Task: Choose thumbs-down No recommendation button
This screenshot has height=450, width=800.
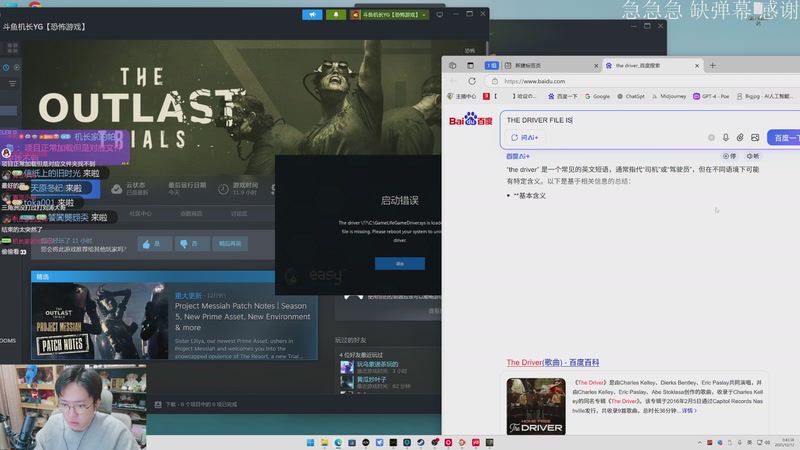Action: click(191, 244)
